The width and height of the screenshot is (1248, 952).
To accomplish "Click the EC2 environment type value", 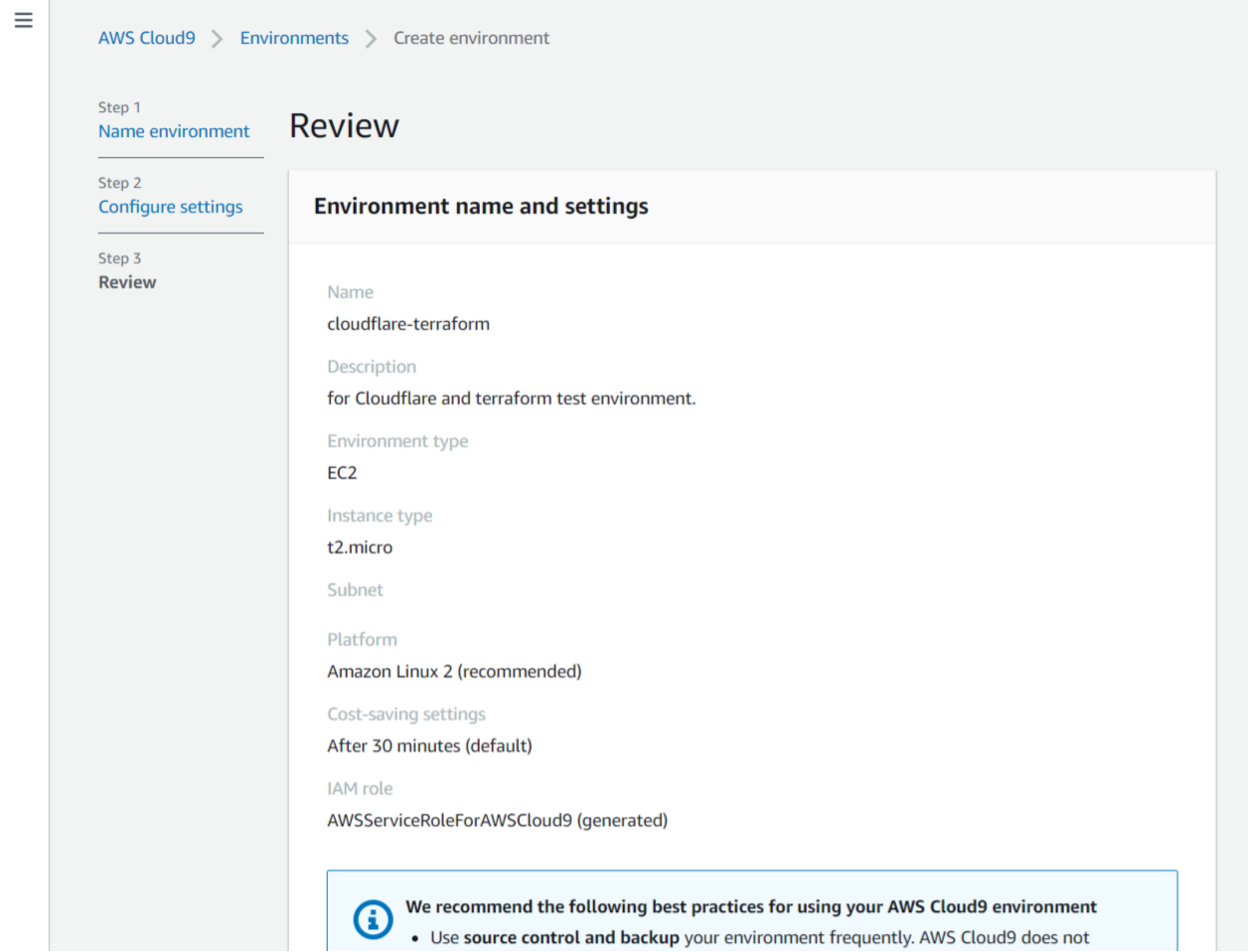I will pos(342,473).
